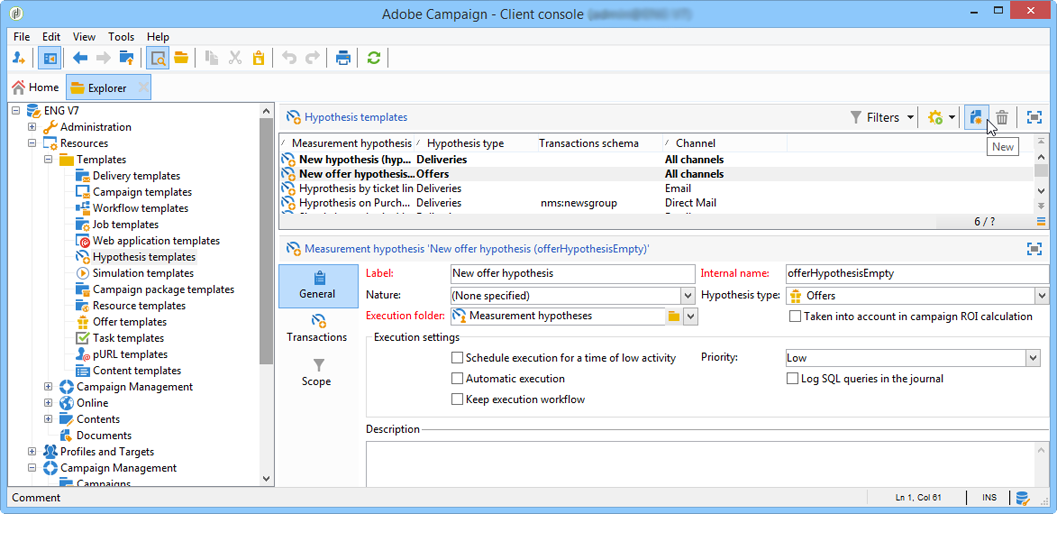
Task: Click the print toolbar icon
Action: coord(343,58)
